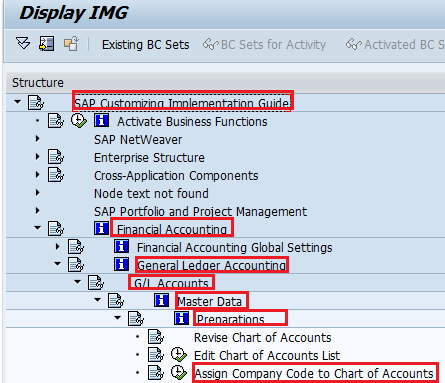
Task: Select Financial Accounting Global Settings entry
Action: pos(235,248)
